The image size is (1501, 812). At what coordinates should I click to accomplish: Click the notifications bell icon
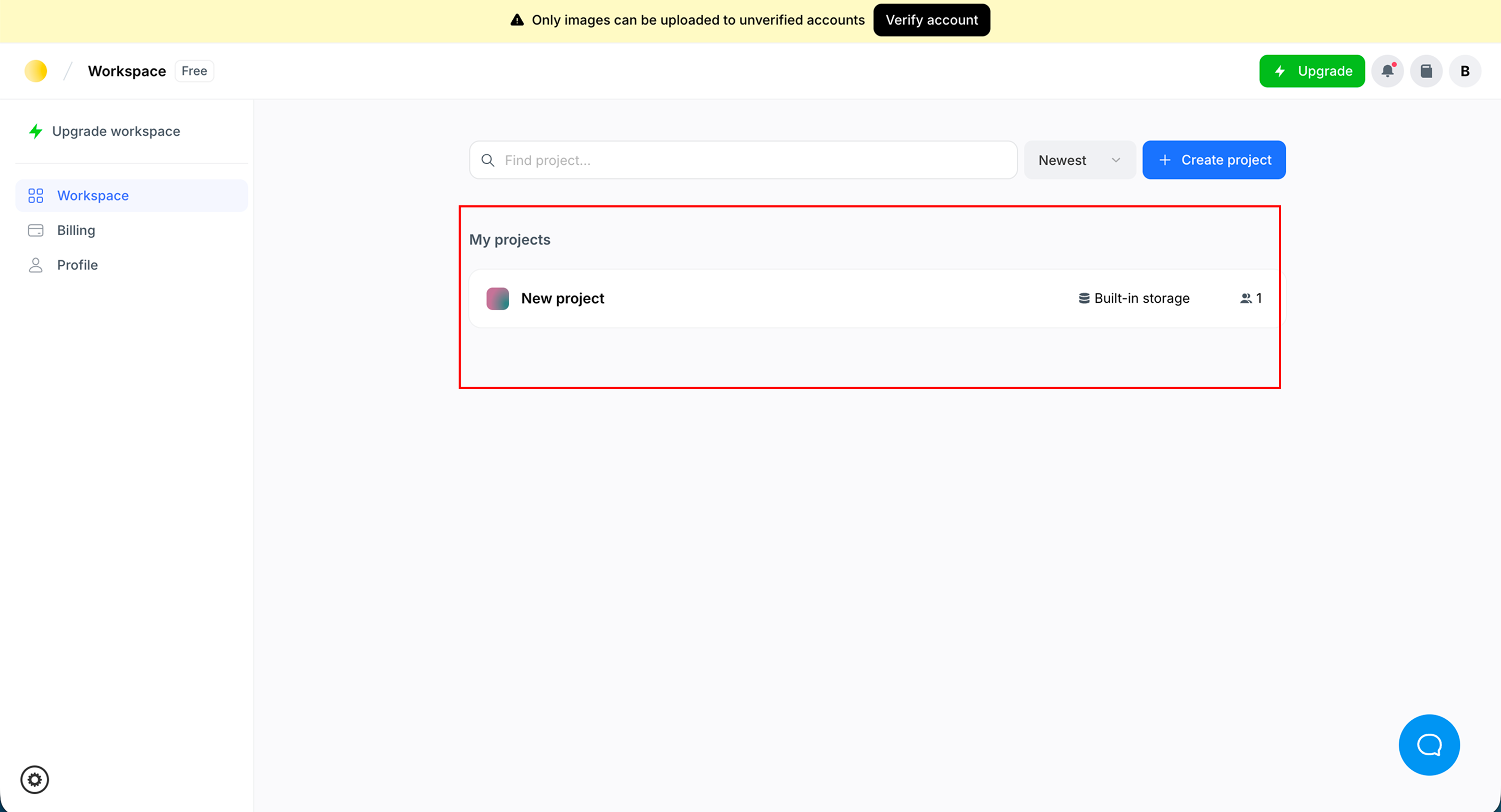pos(1387,71)
